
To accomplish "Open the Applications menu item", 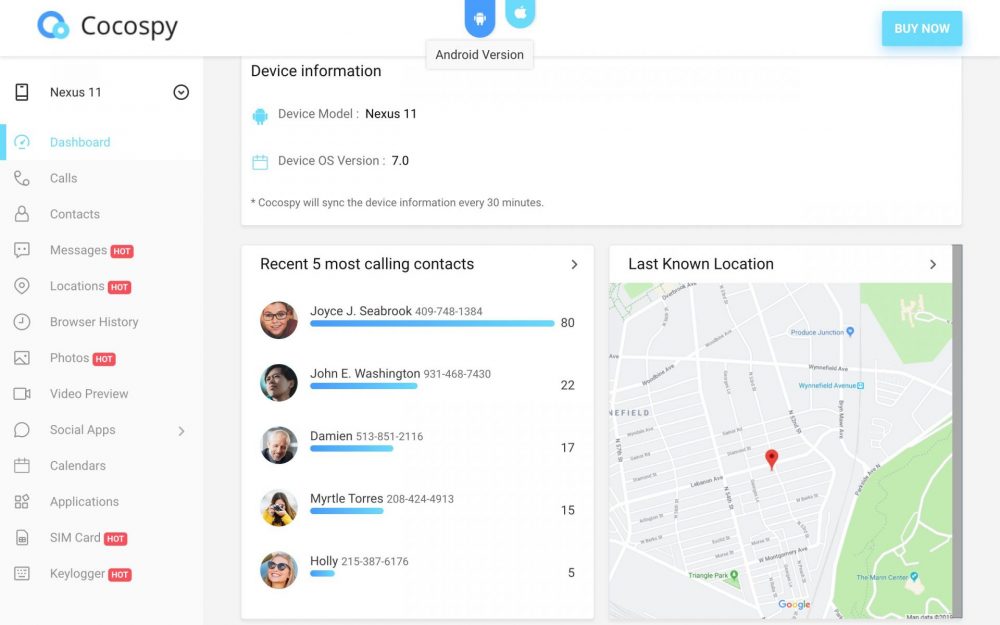I will [x=102, y=501].
